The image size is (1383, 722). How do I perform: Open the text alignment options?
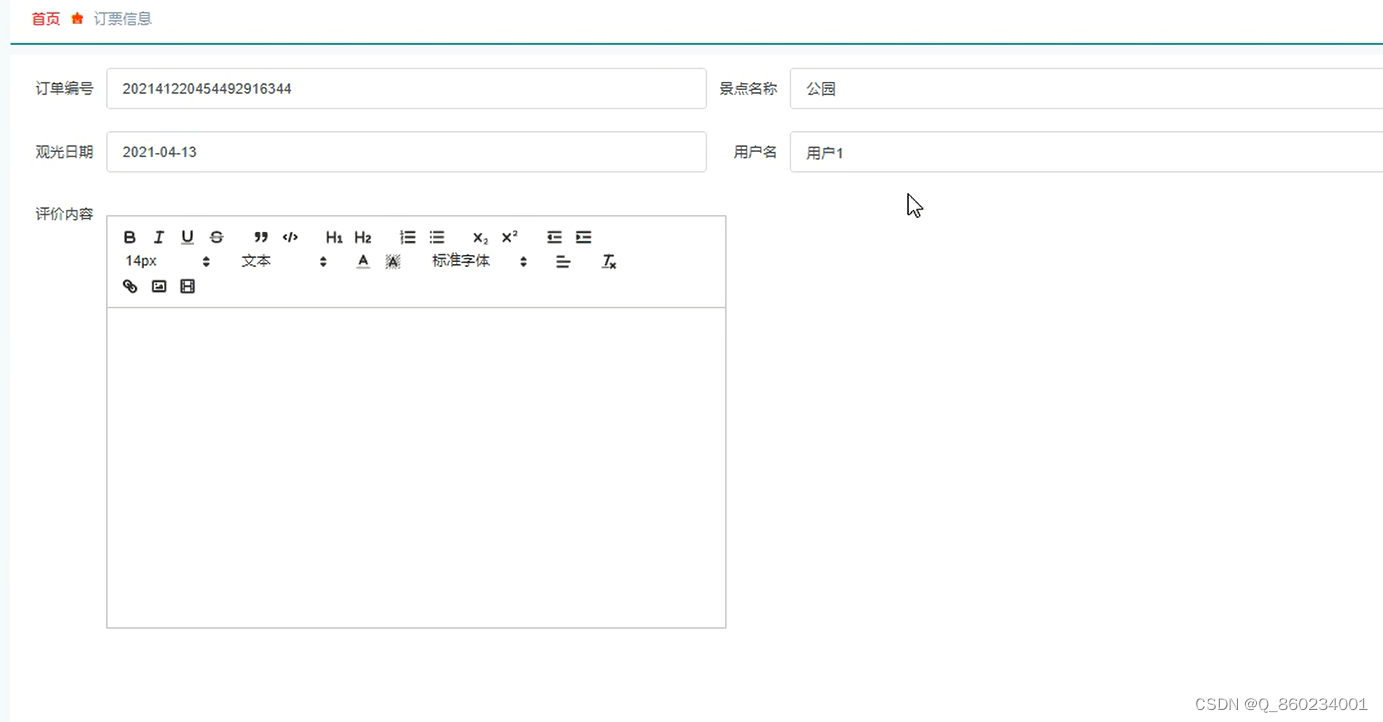pyautogui.click(x=563, y=261)
